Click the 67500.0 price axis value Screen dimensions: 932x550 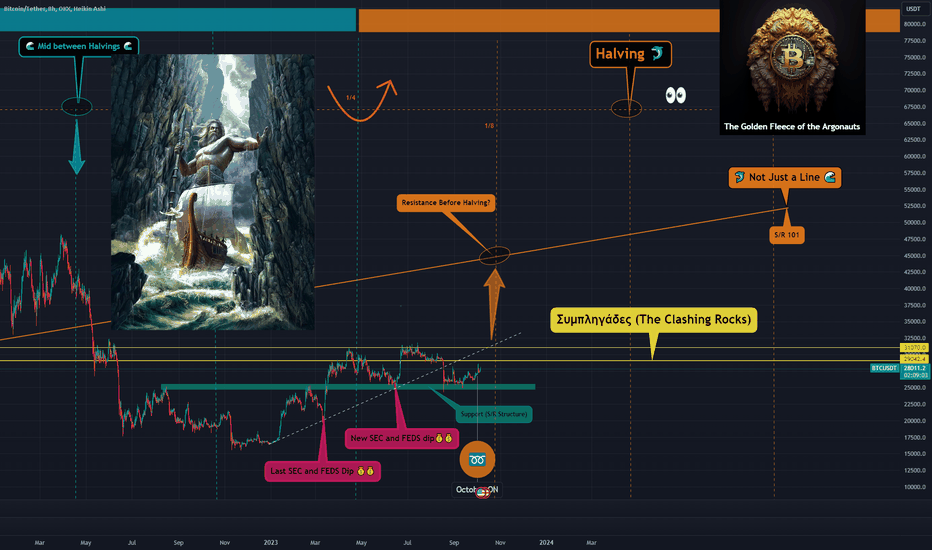coord(915,107)
